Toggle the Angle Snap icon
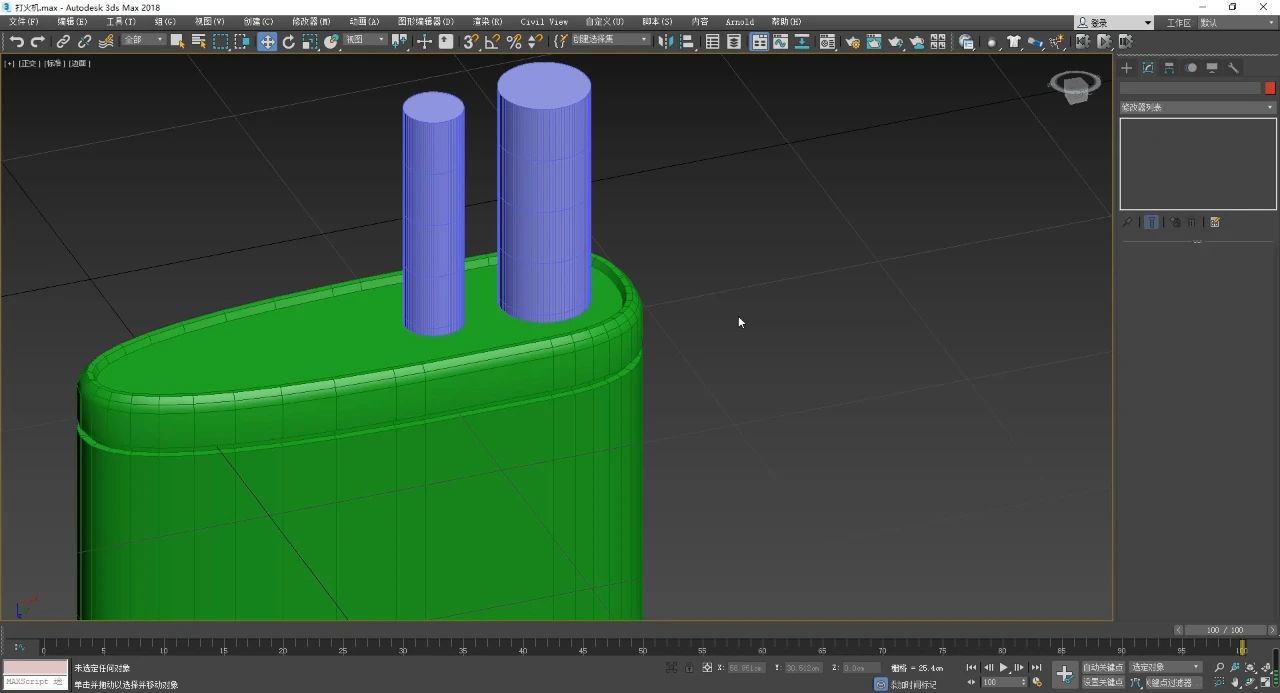The width and height of the screenshot is (1280, 693). [492, 41]
